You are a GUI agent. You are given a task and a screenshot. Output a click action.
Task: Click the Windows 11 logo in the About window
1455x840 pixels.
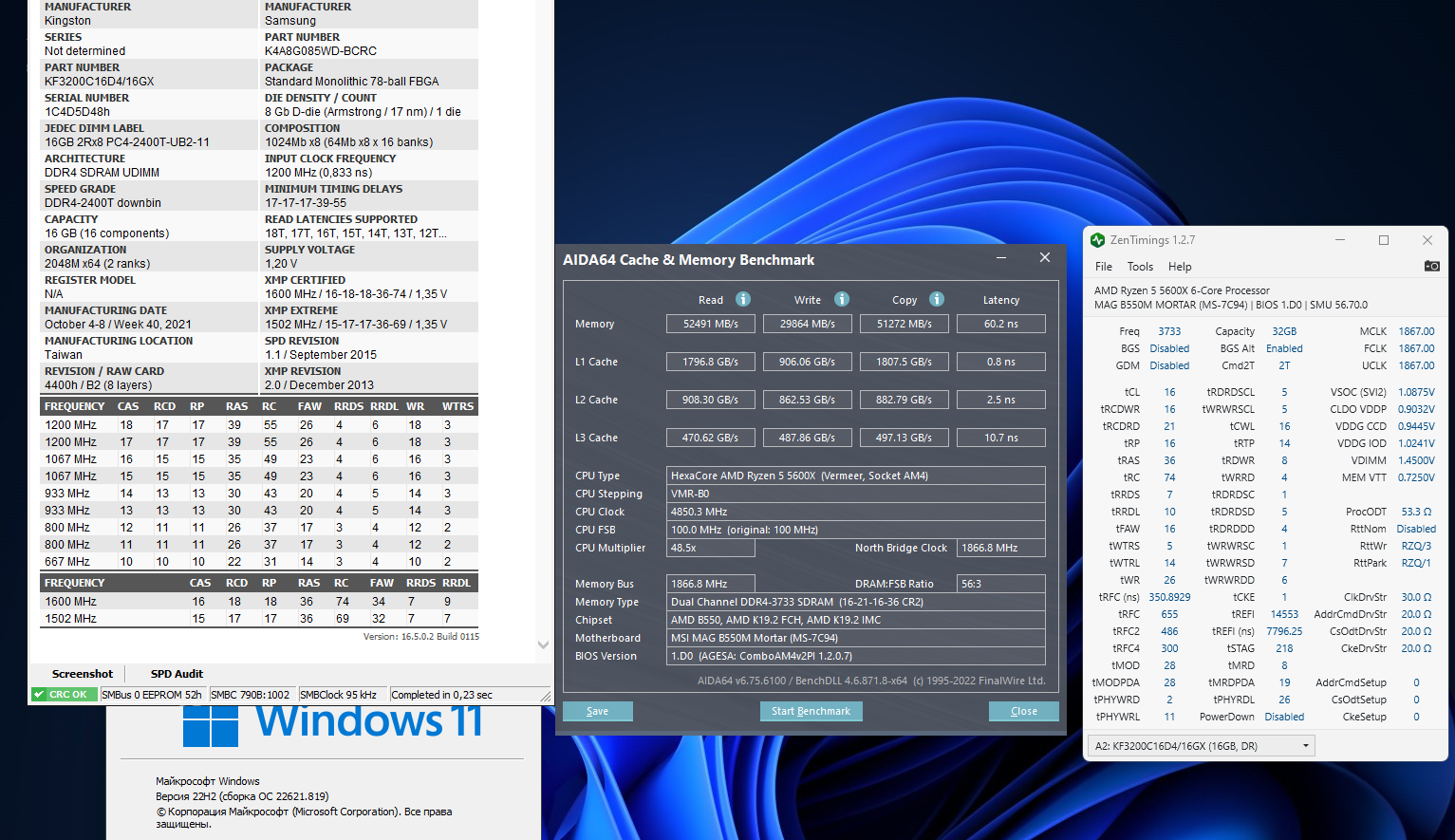[210, 724]
